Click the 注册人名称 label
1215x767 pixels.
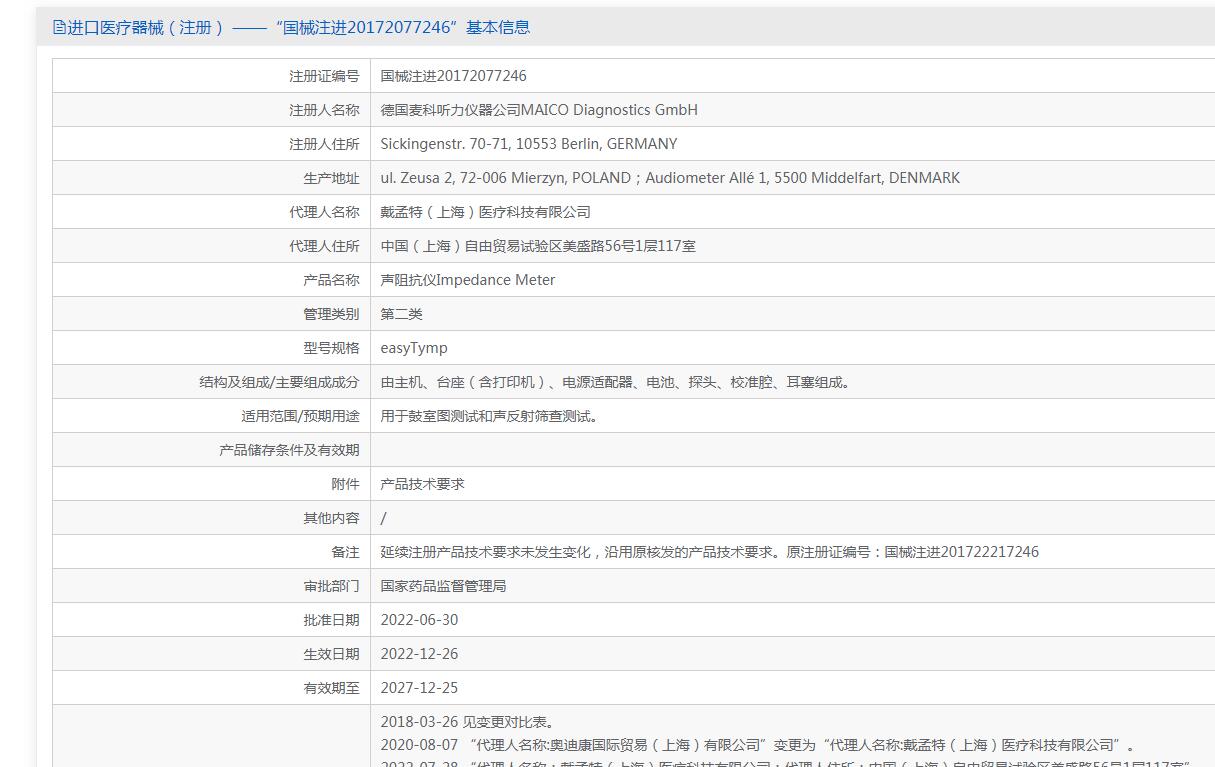324,110
